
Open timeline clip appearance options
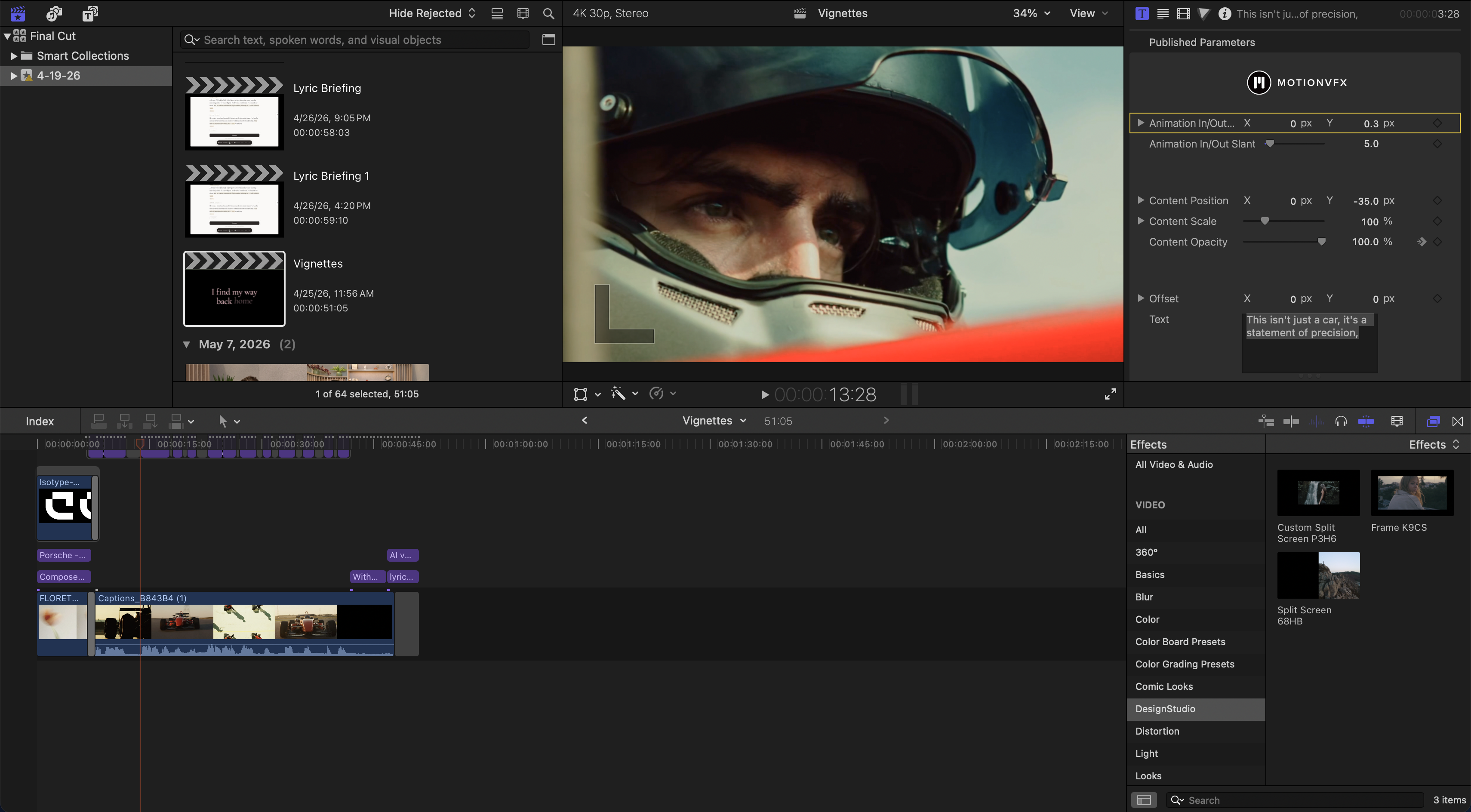coord(1397,421)
